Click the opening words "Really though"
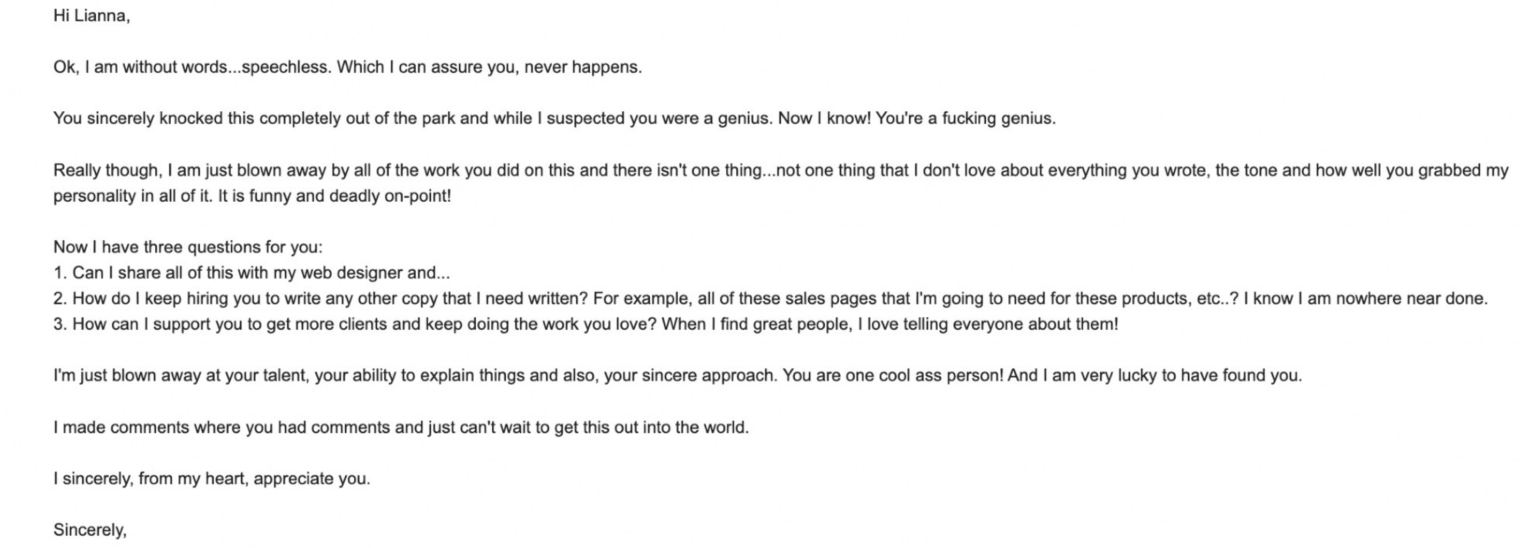This screenshot has width=1536, height=548. coord(103,170)
